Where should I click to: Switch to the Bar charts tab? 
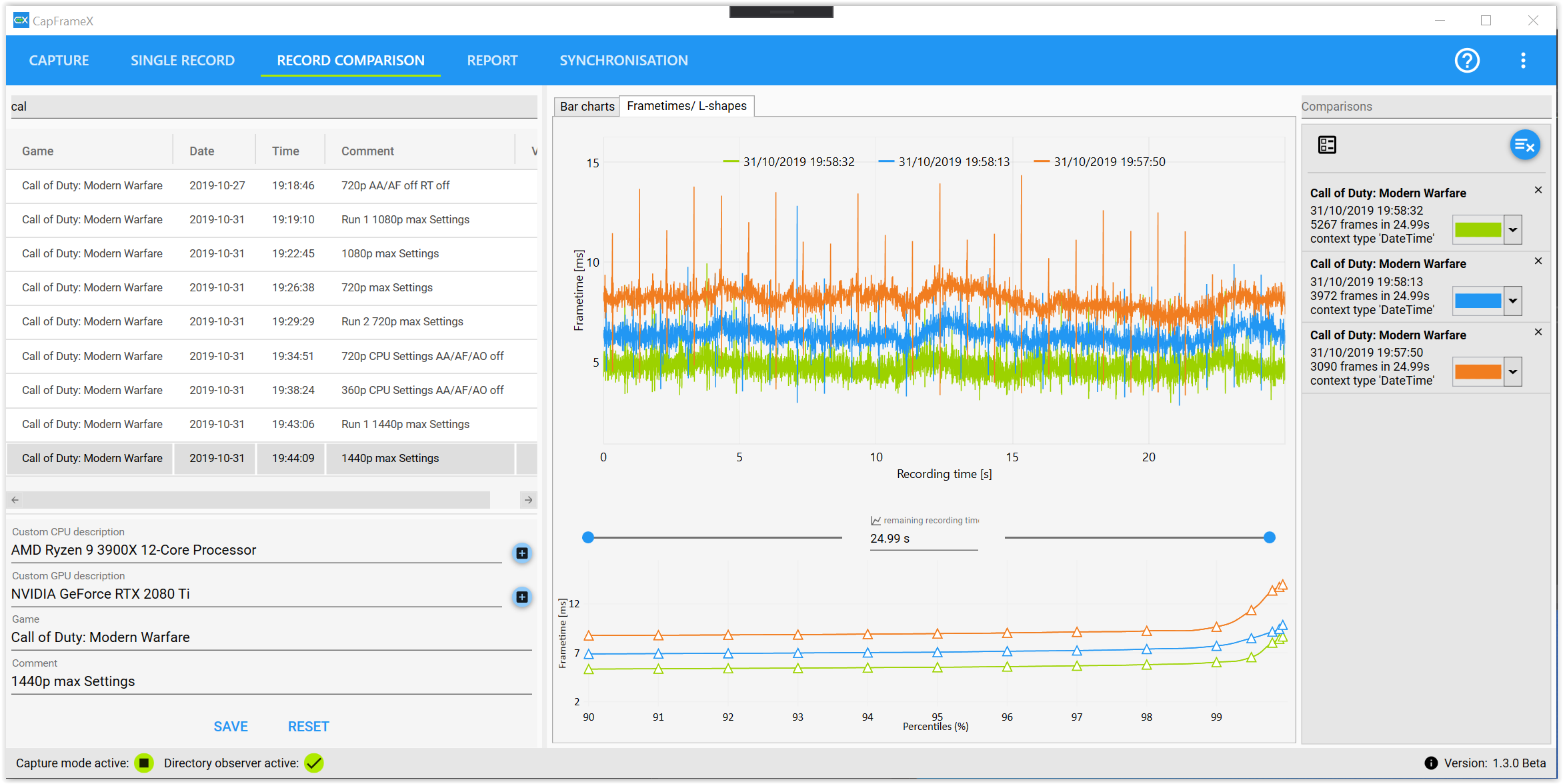point(587,107)
